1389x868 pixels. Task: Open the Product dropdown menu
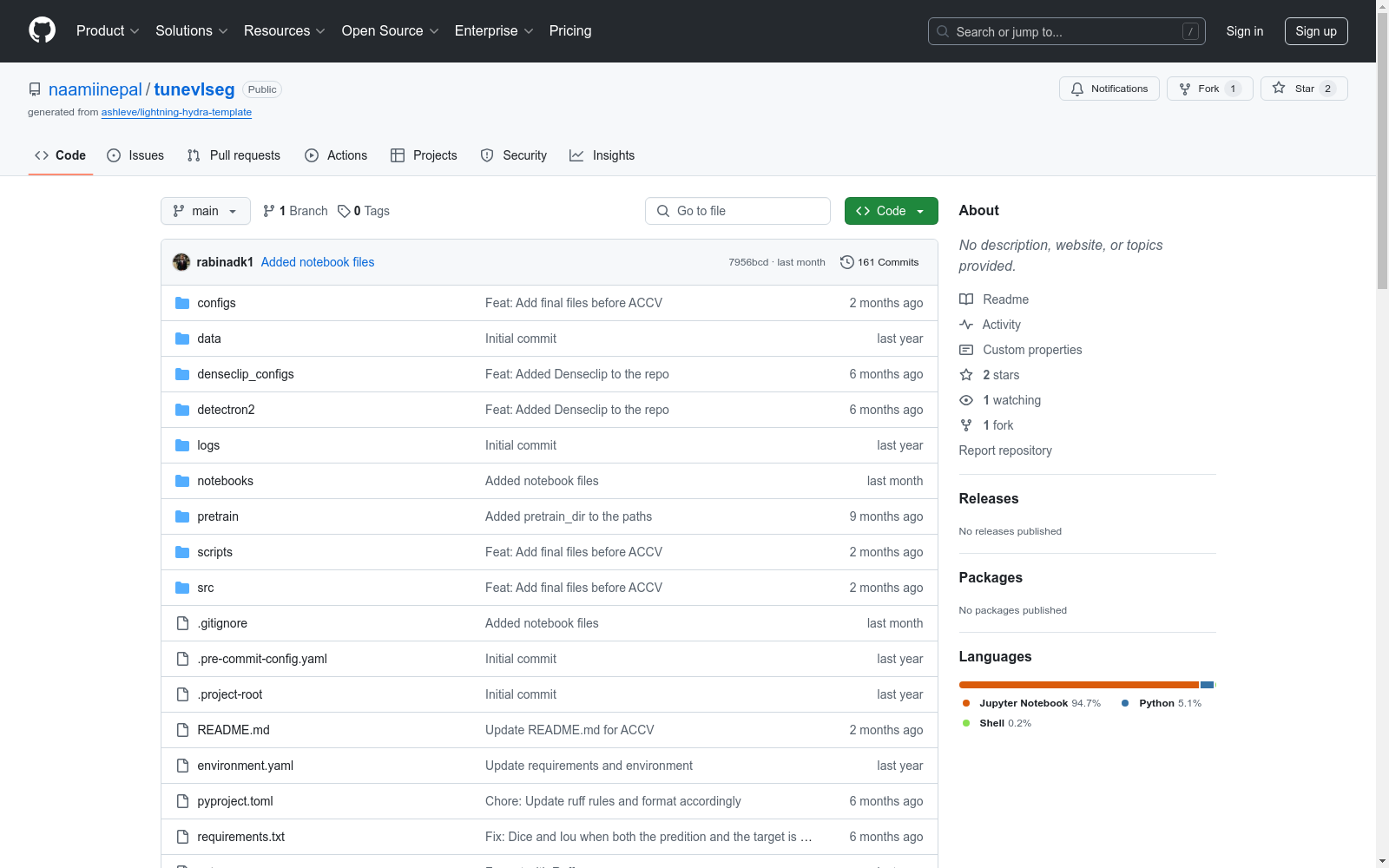pos(108,31)
